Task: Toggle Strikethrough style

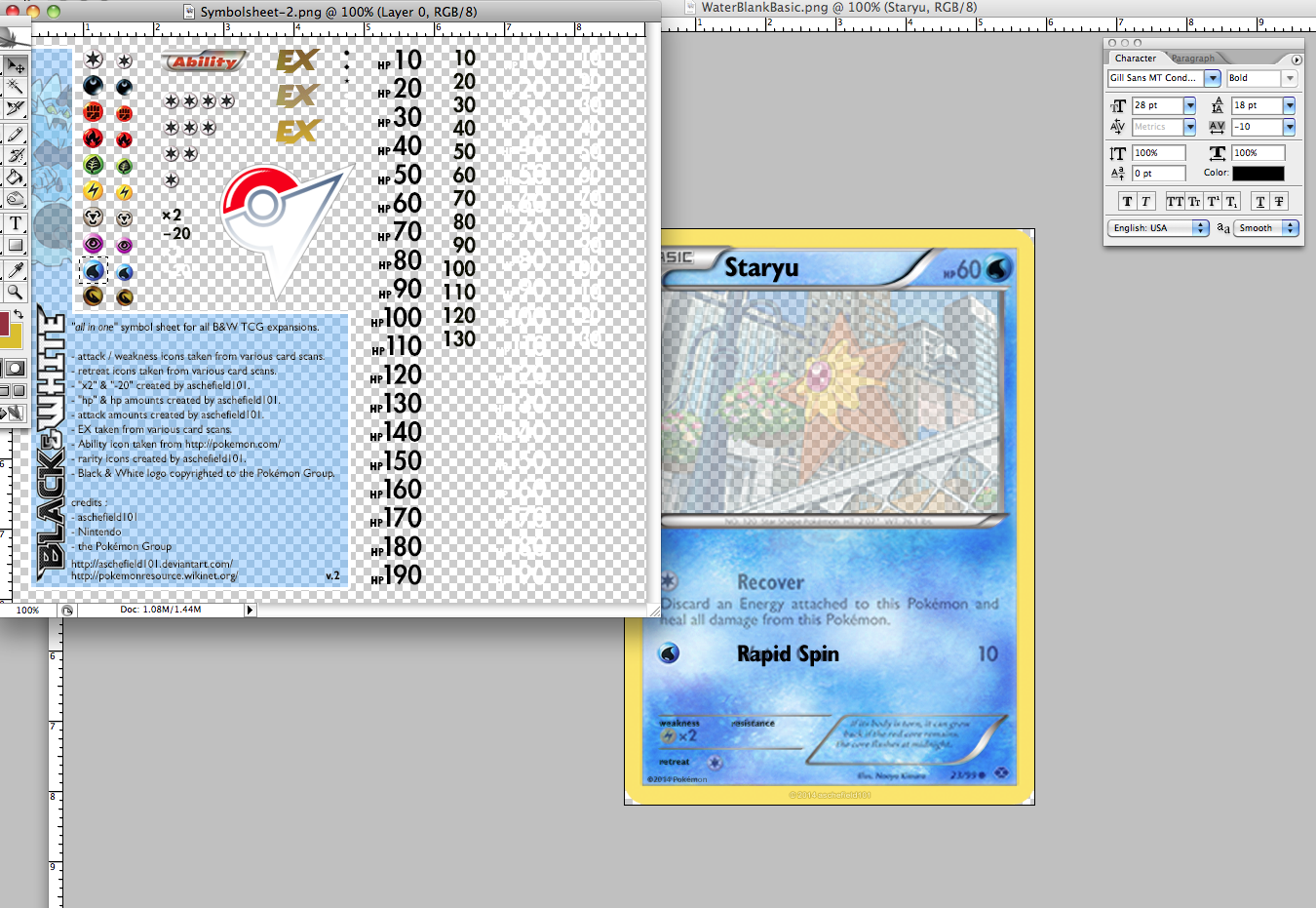Action: tap(1280, 202)
